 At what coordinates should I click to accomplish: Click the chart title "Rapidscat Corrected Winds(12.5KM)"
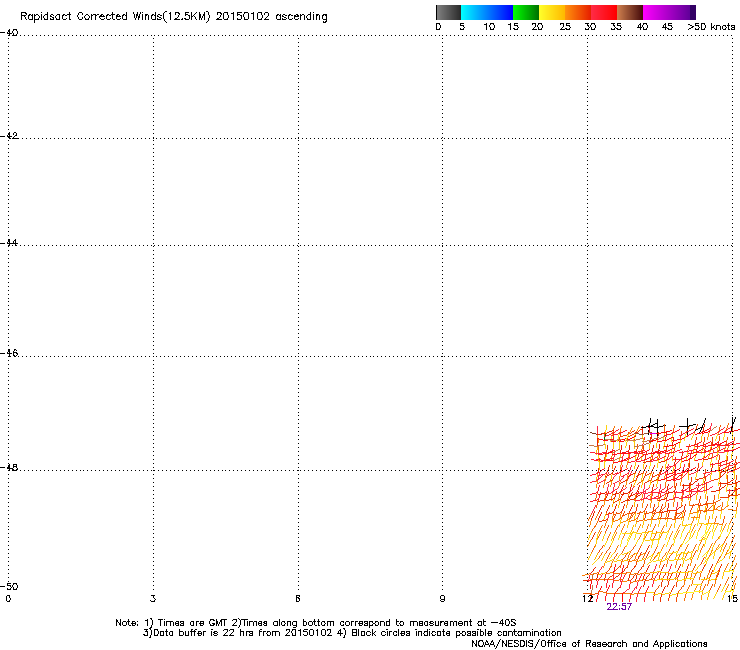click(115, 17)
